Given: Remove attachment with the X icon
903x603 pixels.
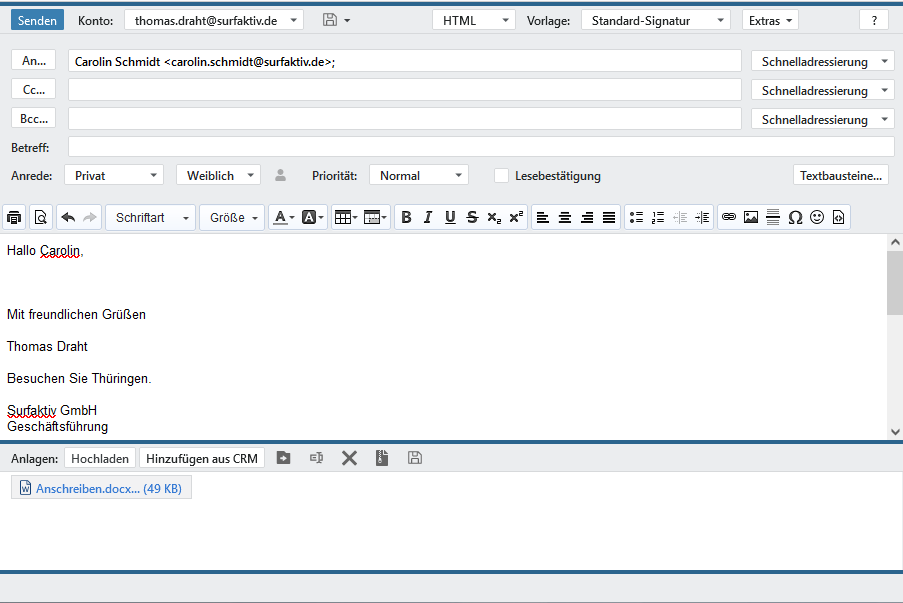Looking at the screenshot, I should (x=349, y=458).
